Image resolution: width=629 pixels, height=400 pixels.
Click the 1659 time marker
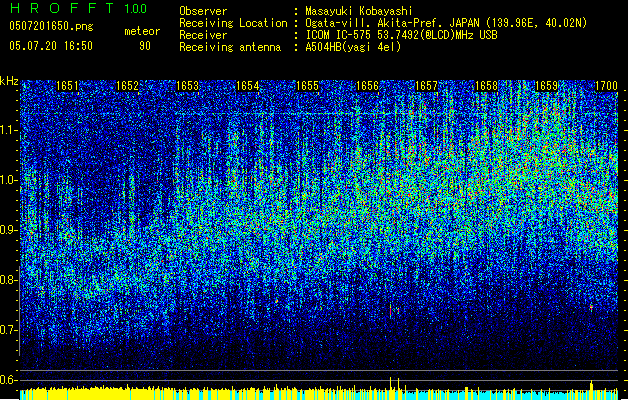pos(546,86)
